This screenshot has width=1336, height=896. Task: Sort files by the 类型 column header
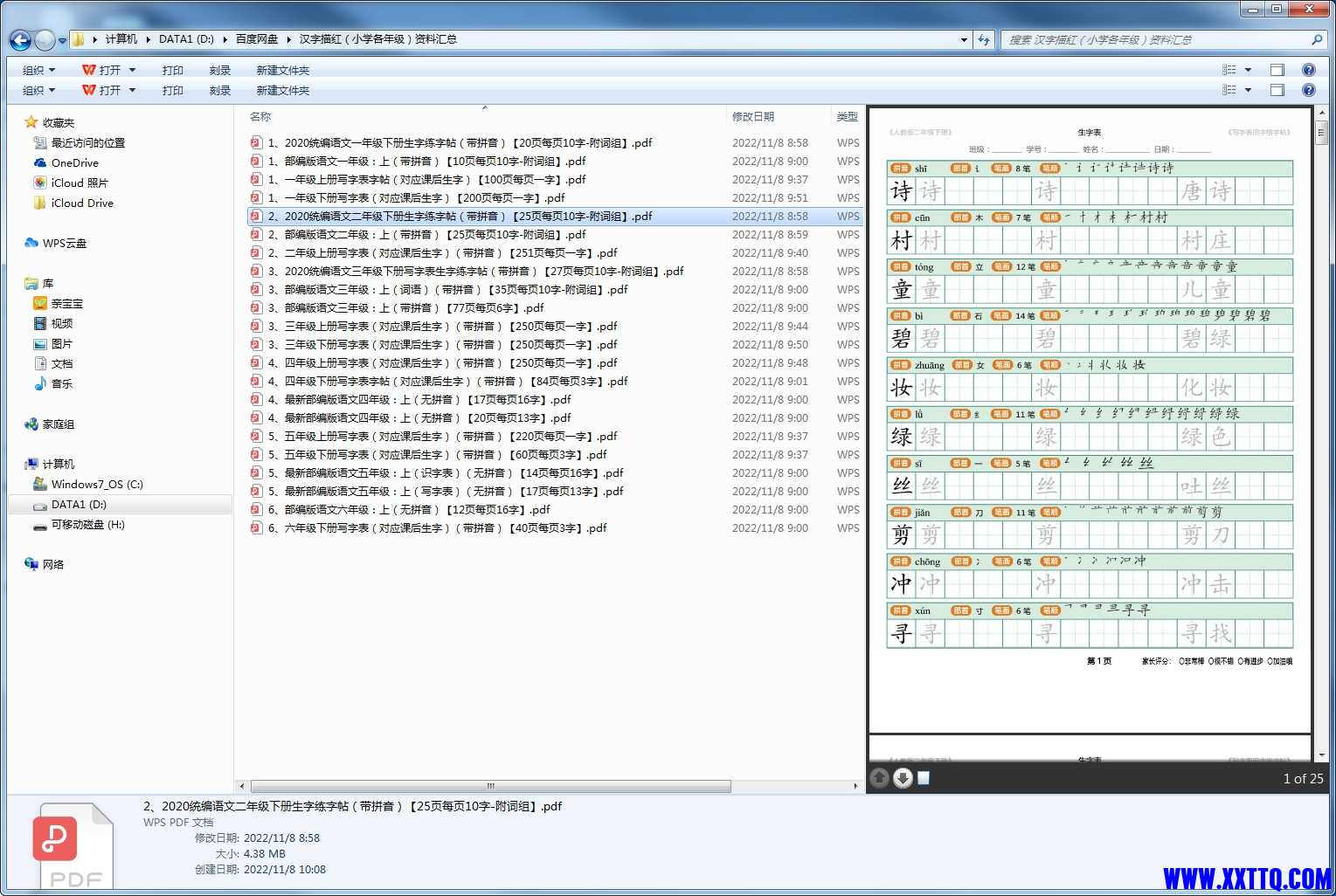pyautogui.click(x=847, y=116)
